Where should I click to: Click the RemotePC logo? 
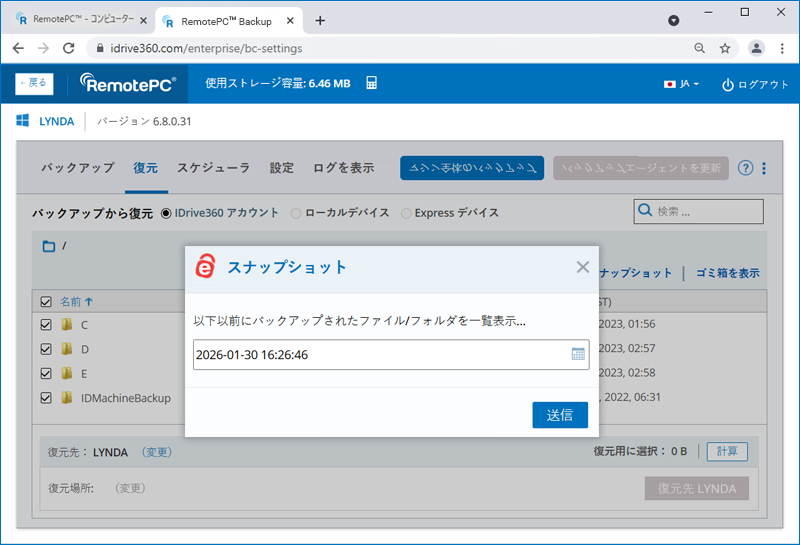[128, 83]
